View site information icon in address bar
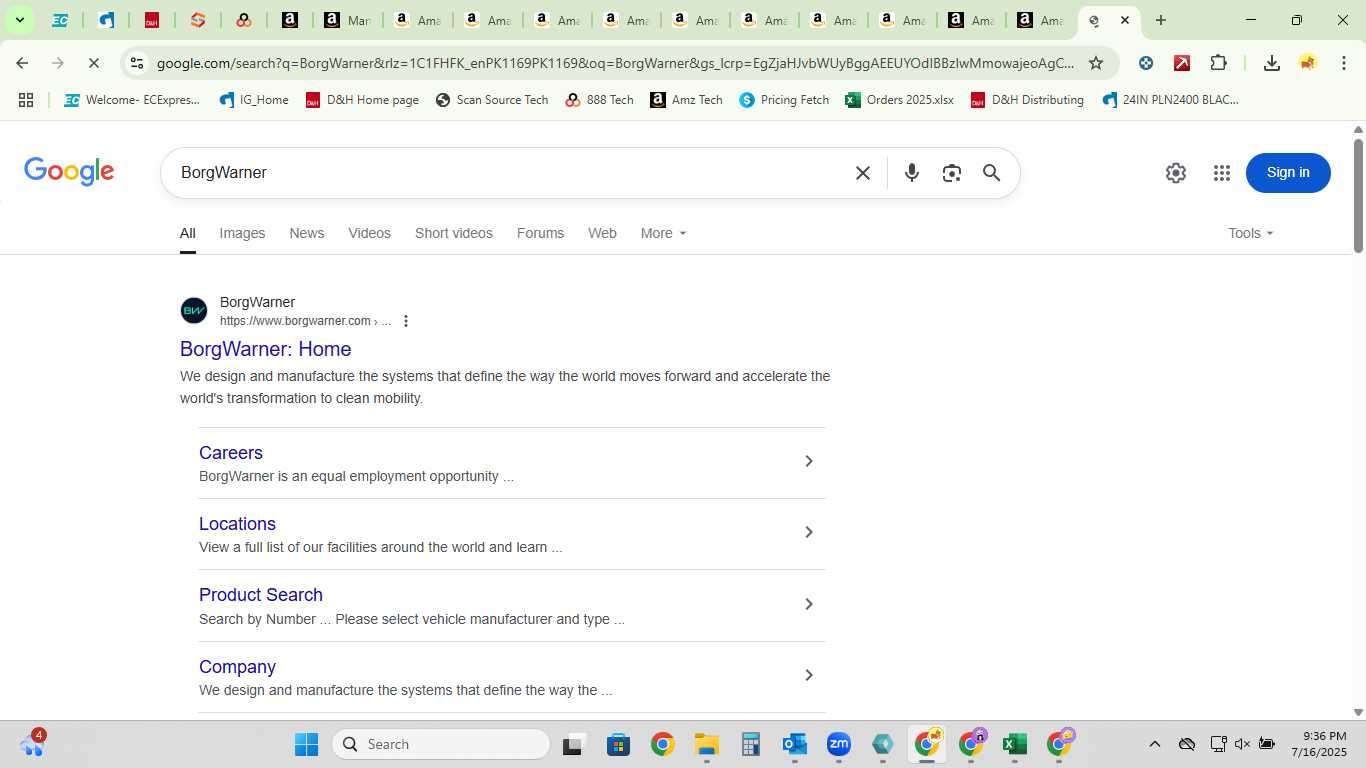Screen dimensions: 1366x768 click(137, 63)
